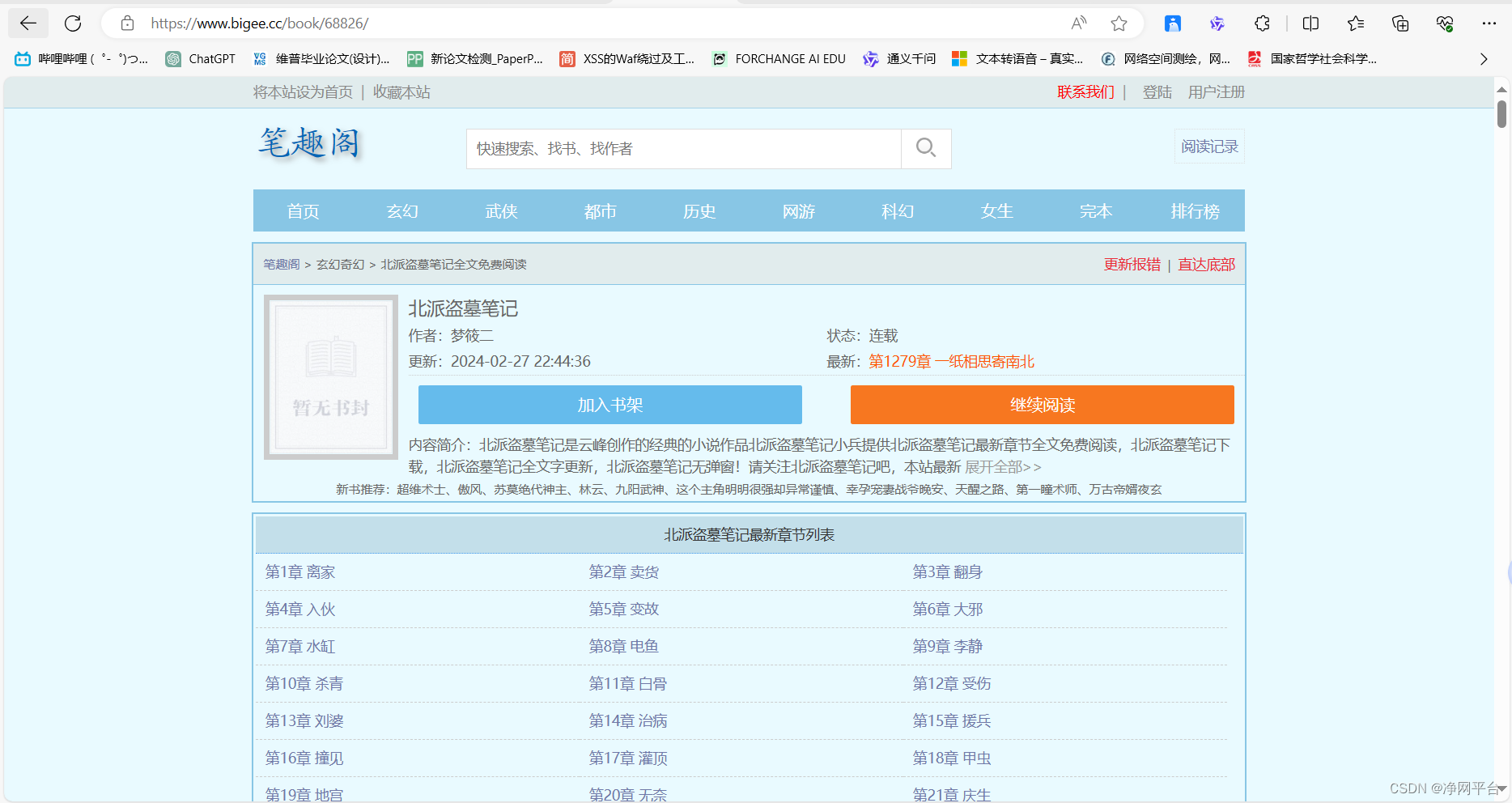Open the read aloud icon in address bar
Viewport: 1512px width, 803px height.
1078,23
